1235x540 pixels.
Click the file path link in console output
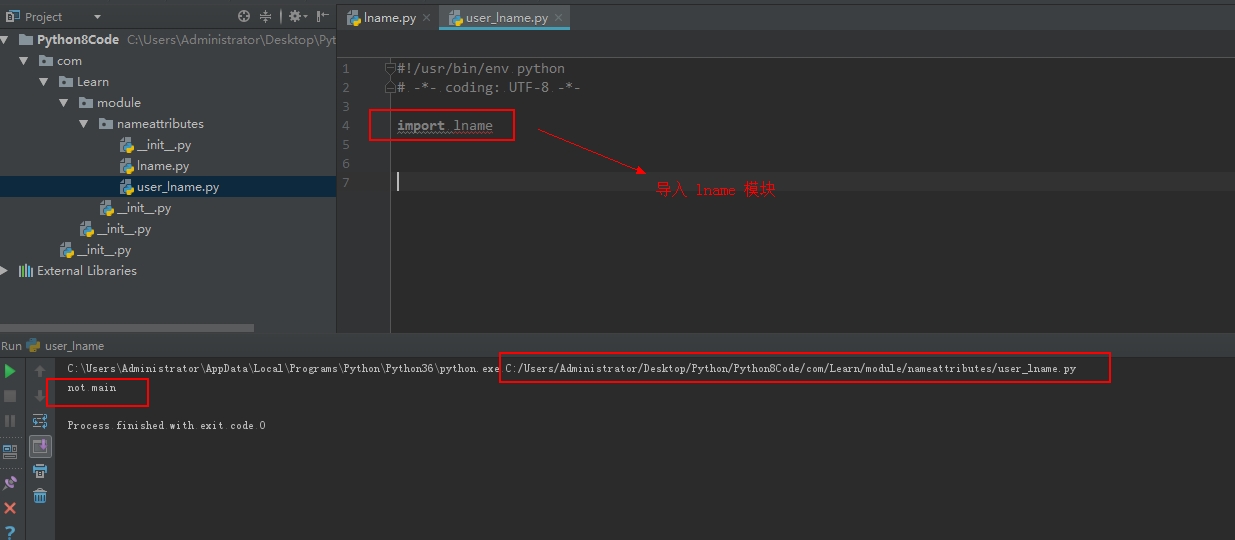(790, 369)
